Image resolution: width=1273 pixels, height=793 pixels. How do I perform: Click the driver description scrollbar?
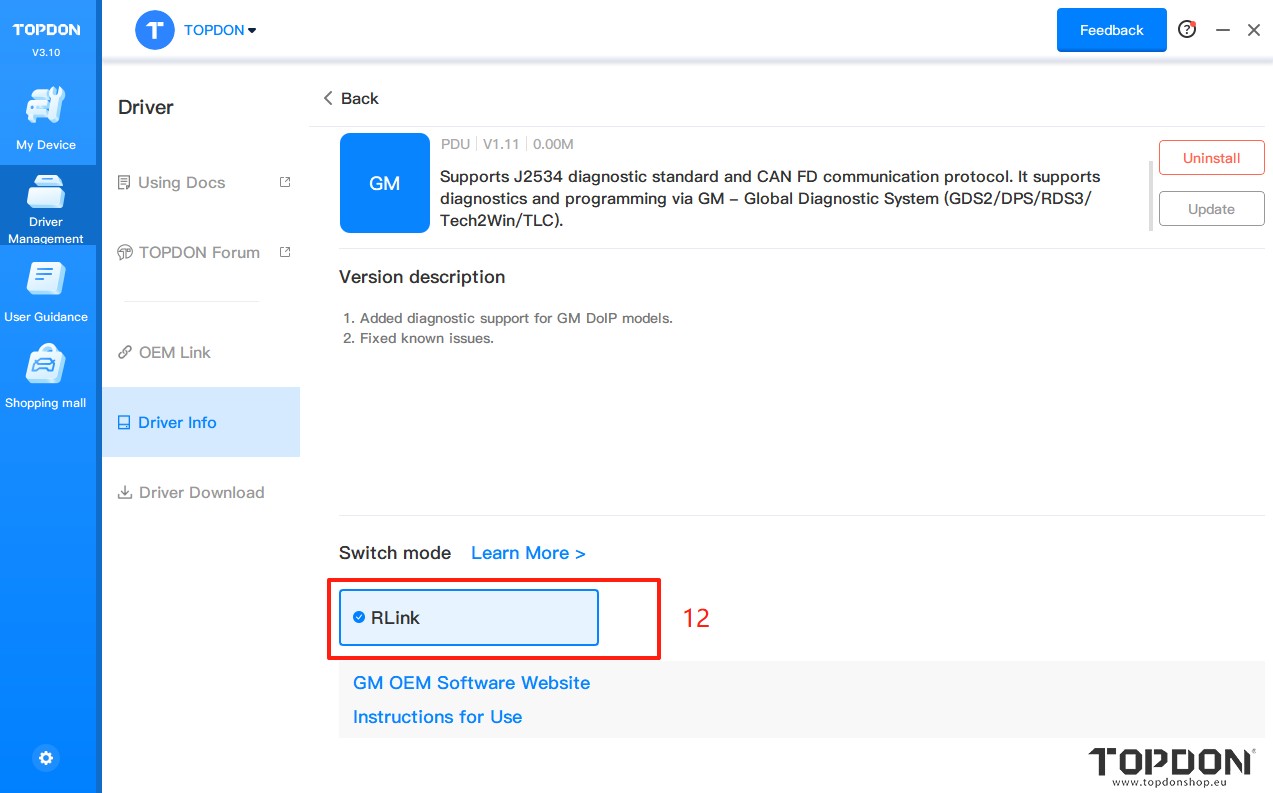1151,195
